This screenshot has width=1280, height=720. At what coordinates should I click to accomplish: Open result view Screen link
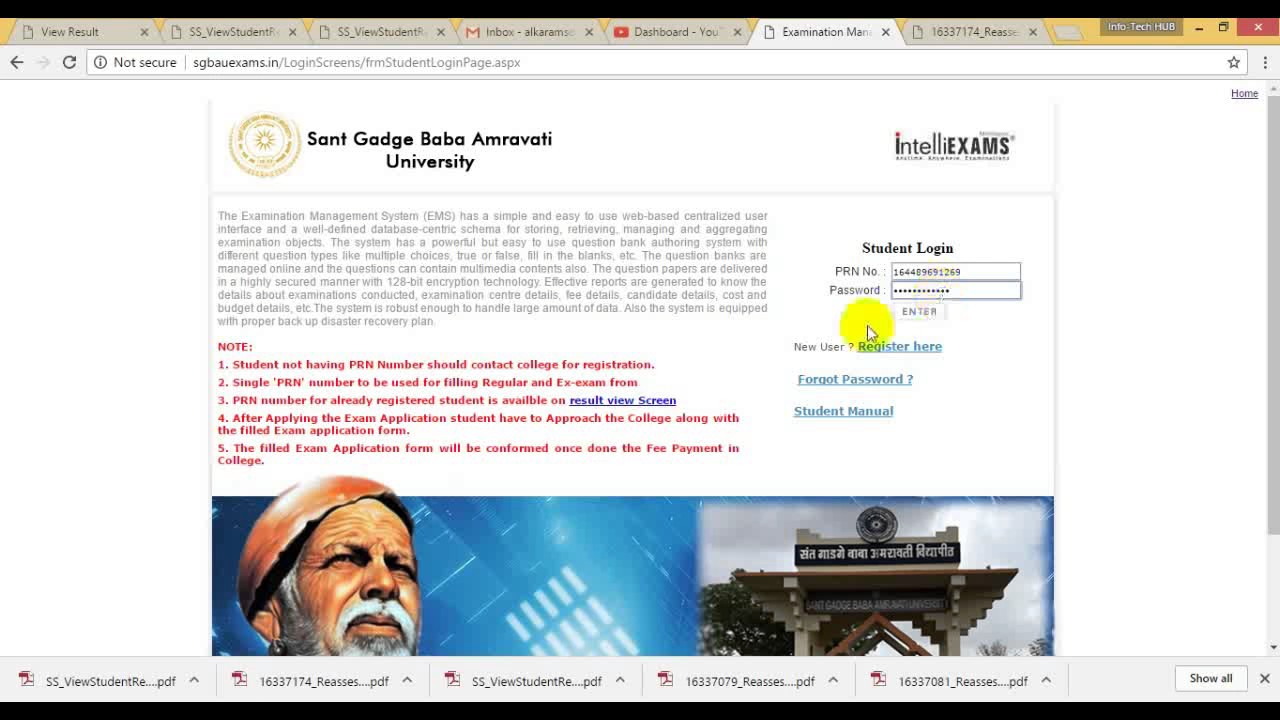click(622, 400)
